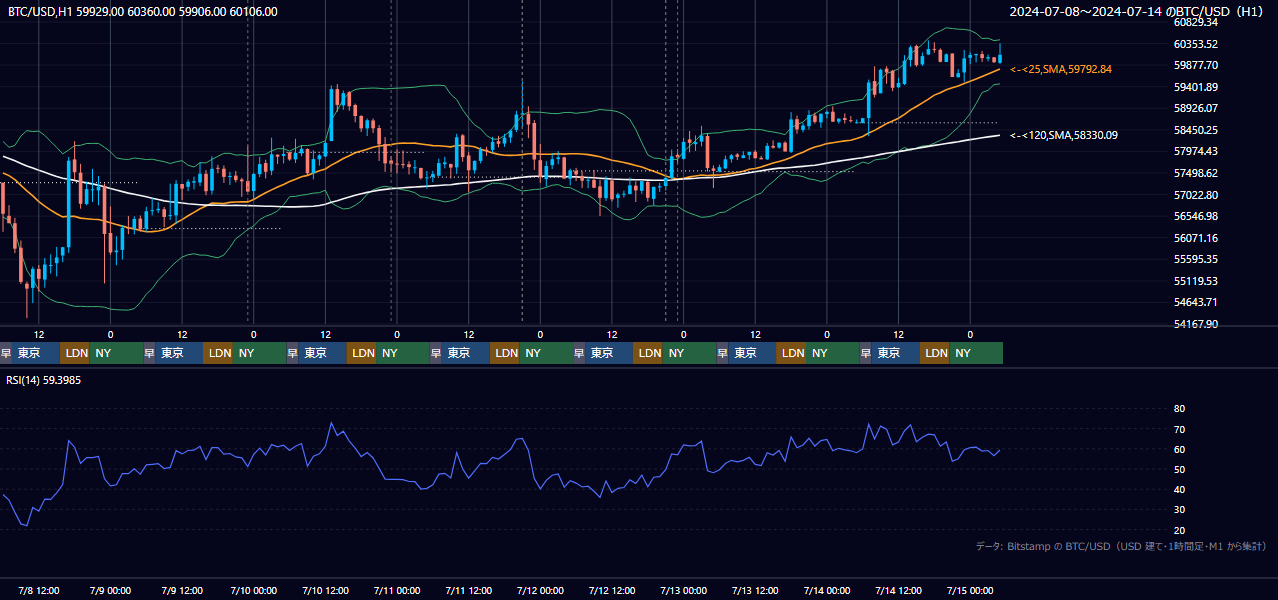Select time axis label 7/12 00:00
Image resolution: width=1278 pixels, height=600 pixels.
pyautogui.click(x=540, y=589)
